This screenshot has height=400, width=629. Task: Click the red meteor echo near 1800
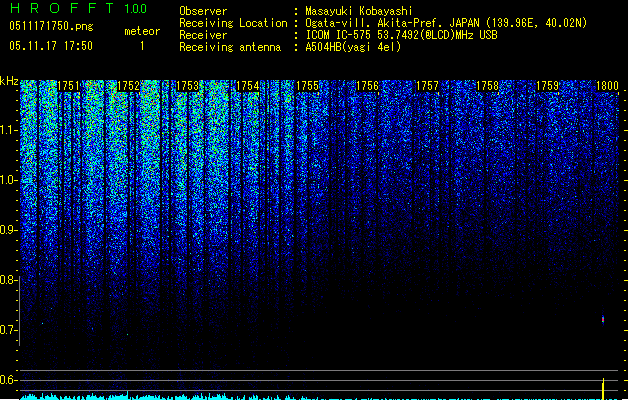pyautogui.click(x=603, y=319)
